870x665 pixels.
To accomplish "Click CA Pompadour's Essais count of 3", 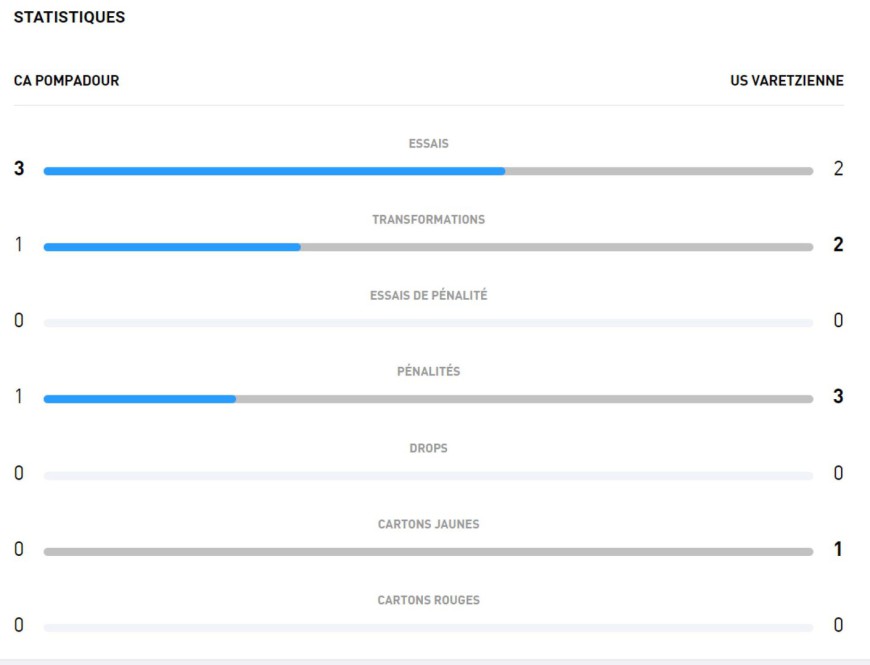I will (x=19, y=169).
